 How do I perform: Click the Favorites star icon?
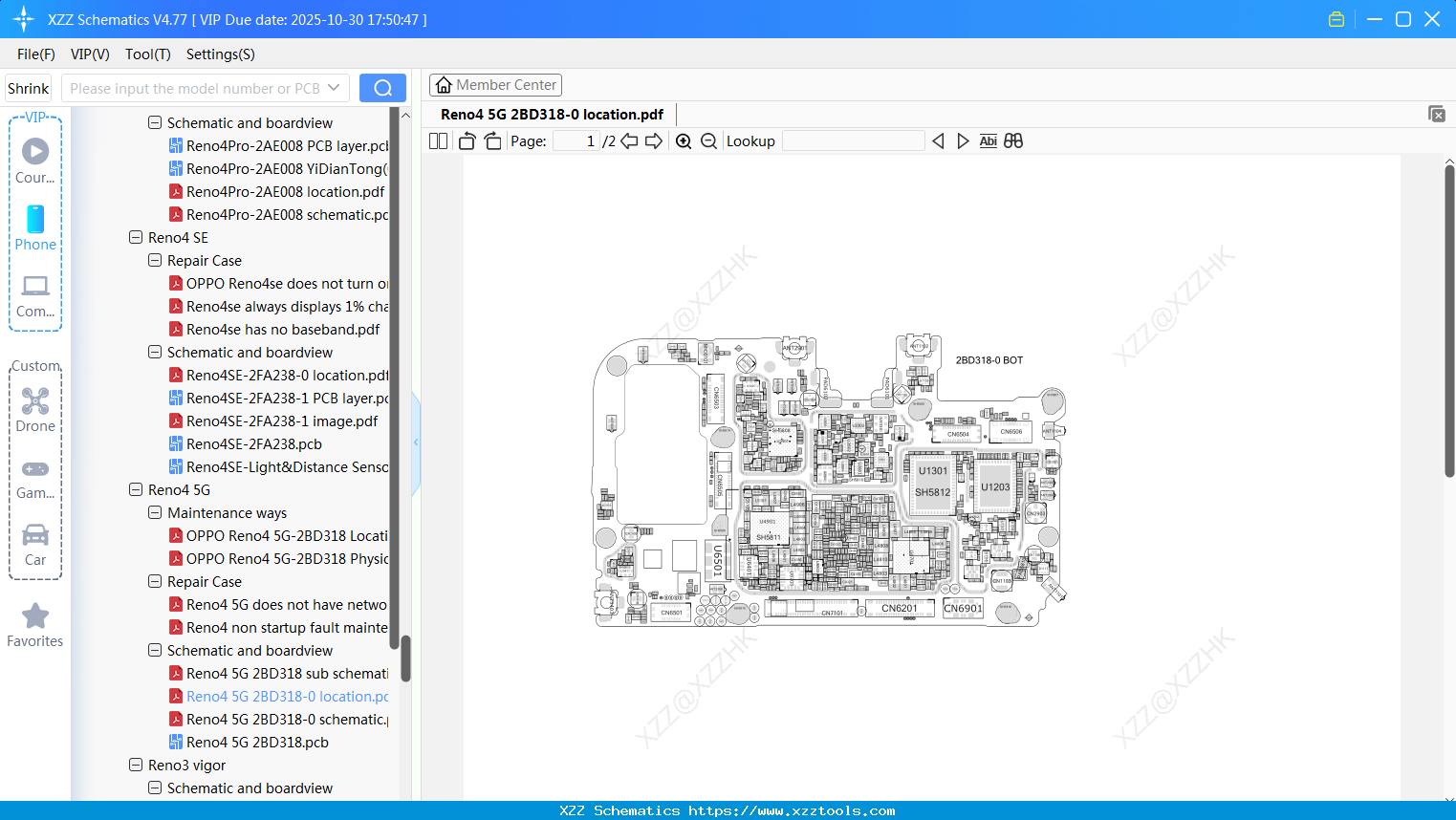pos(34,615)
